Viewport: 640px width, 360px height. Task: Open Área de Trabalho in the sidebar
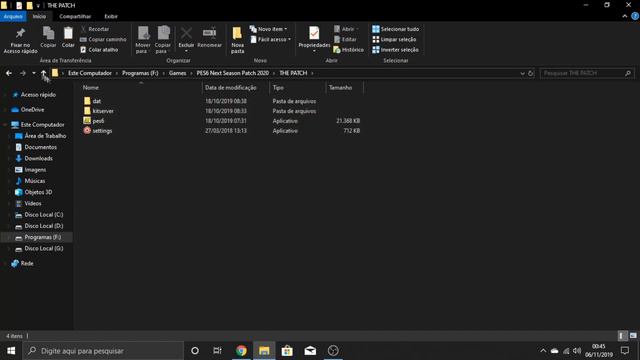[x=45, y=136]
